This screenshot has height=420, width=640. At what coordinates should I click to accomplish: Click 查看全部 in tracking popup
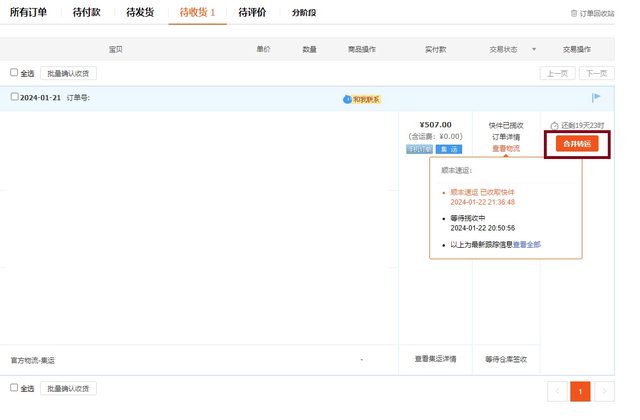click(x=527, y=244)
